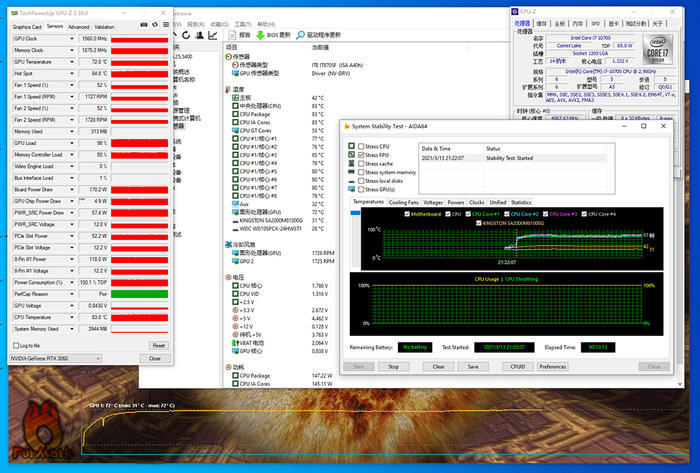Click the Save button

click(473, 367)
